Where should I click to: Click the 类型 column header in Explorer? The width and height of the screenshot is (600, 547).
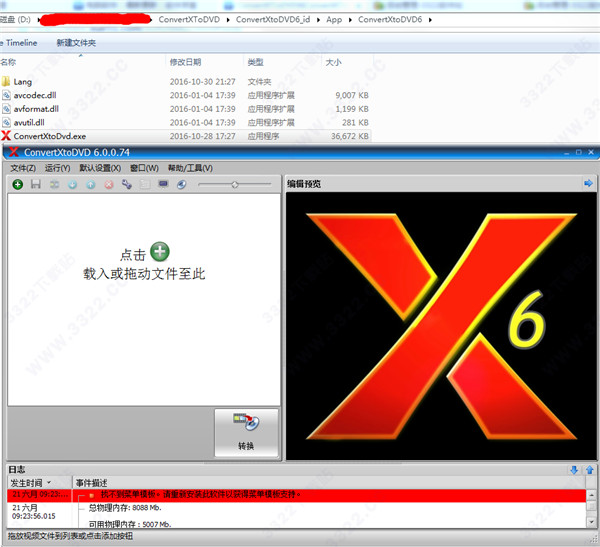coord(256,62)
